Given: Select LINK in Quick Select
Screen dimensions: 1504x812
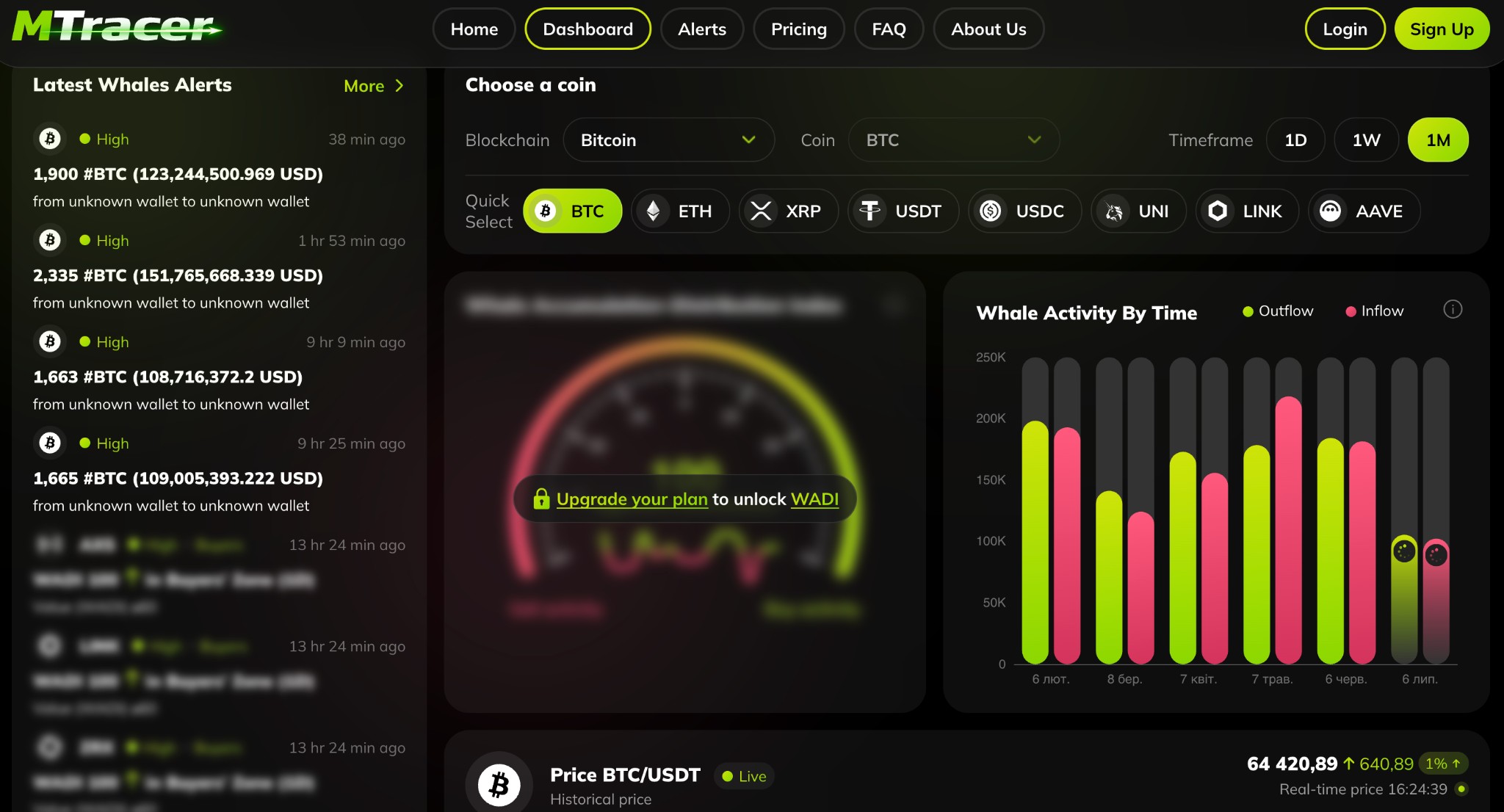Looking at the screenshot, I should 1247,211.
